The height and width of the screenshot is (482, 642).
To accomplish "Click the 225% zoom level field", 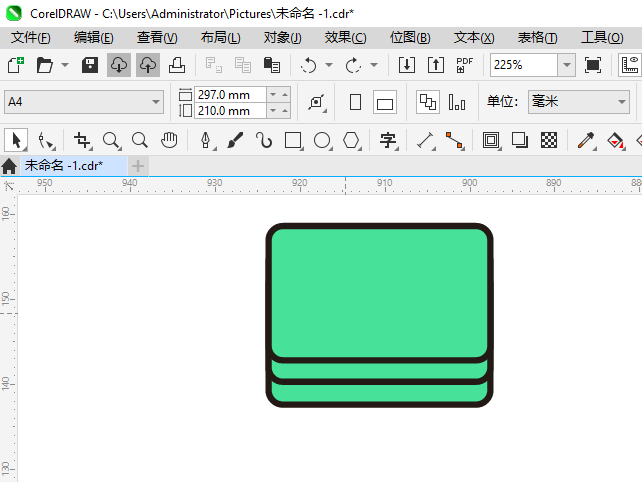I will pyautogui.click(x=524, y=65).
